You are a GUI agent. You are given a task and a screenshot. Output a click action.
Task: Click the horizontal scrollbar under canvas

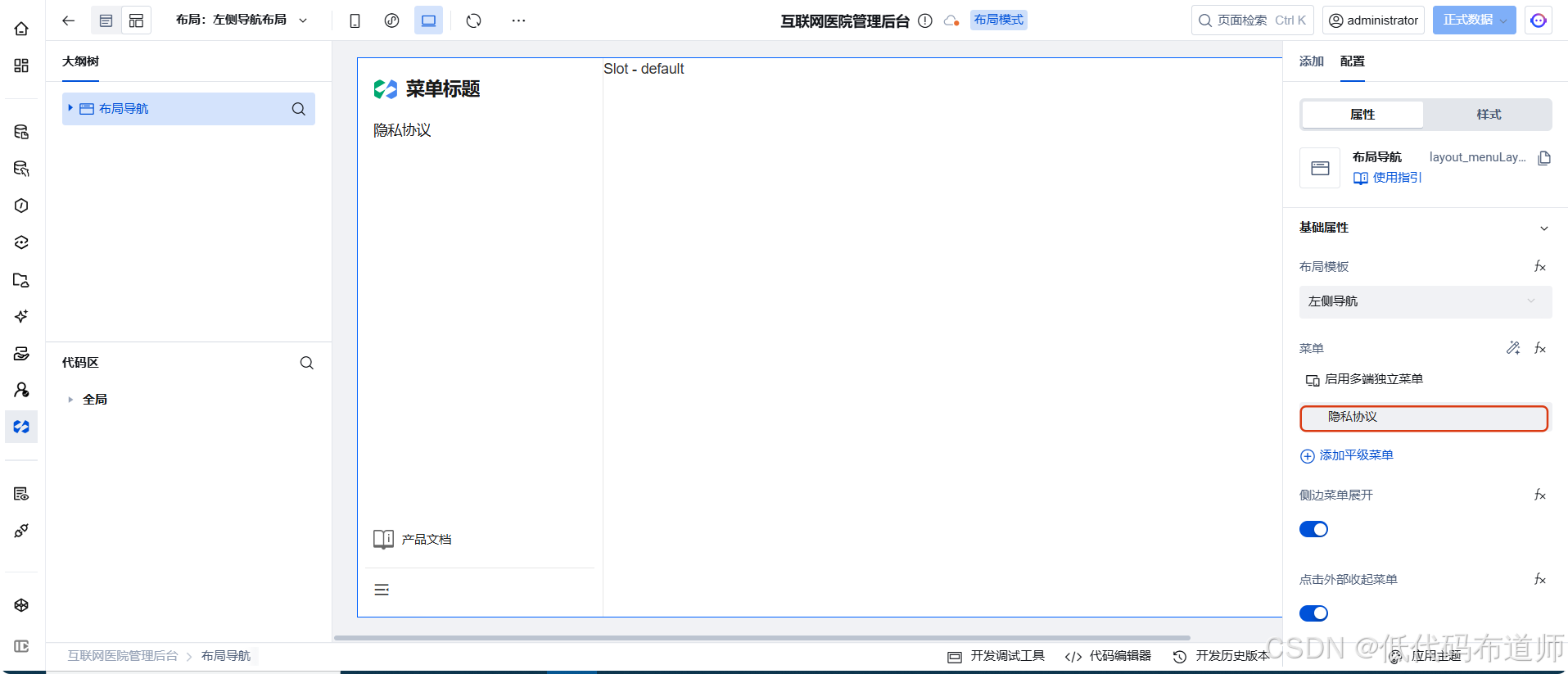click(x=761, y=637)
